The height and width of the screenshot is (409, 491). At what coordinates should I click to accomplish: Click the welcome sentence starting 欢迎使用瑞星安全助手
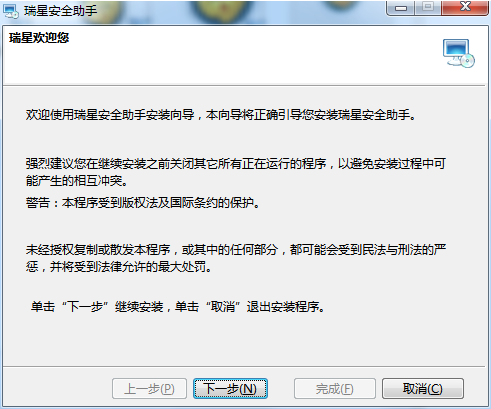(221, 115)
